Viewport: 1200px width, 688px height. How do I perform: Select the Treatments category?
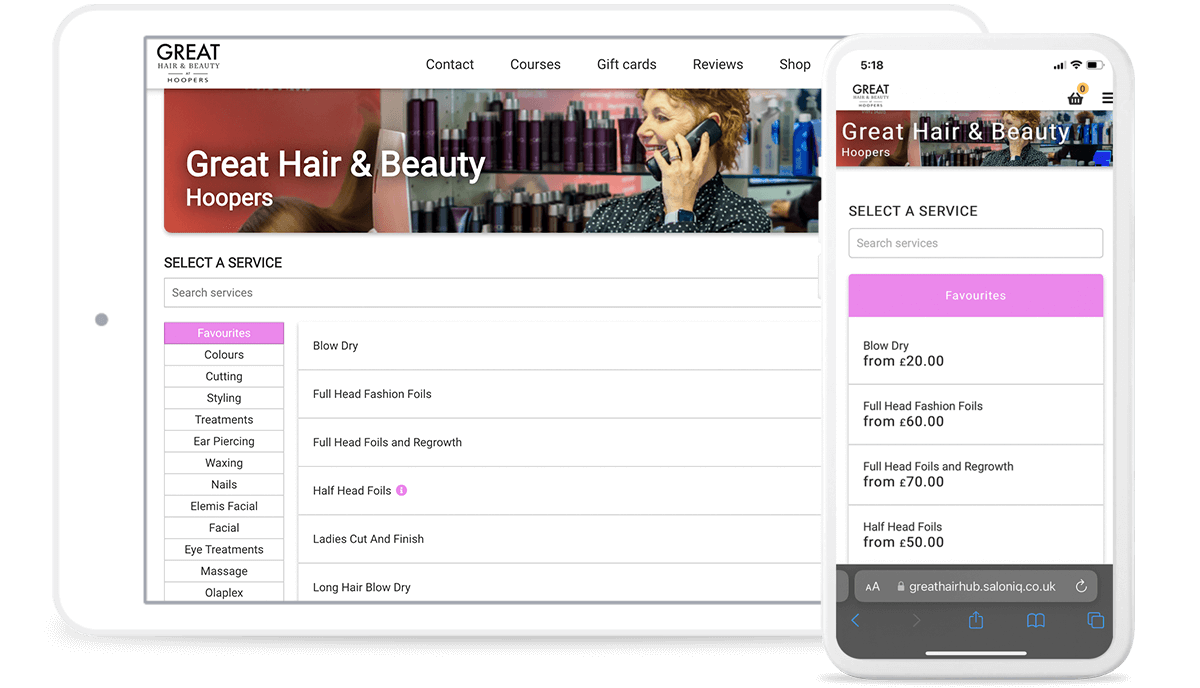[224, 420]
